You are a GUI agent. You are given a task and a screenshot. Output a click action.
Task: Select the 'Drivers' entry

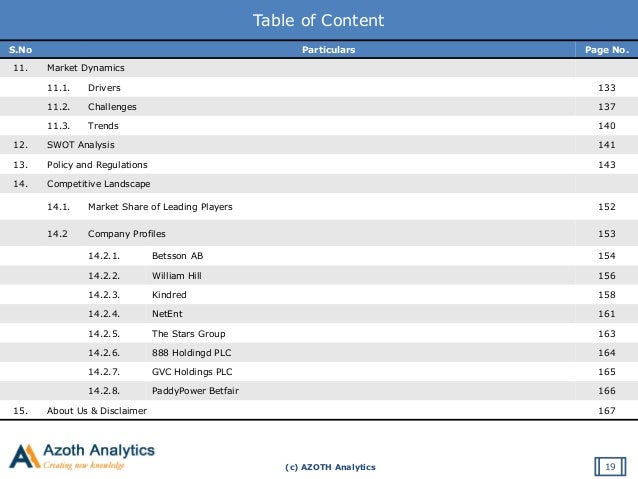click(104, 87)
